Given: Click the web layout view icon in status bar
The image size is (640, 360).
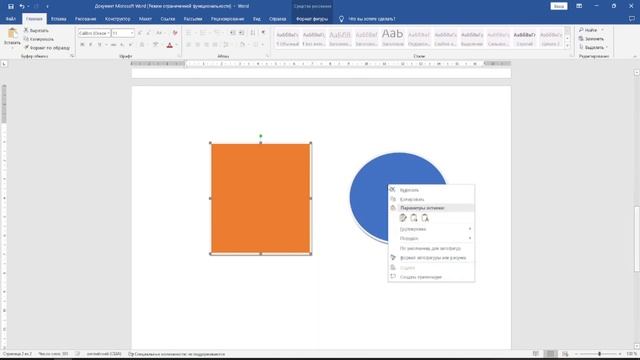Looking at the screenshot, I should pos(565,353).
